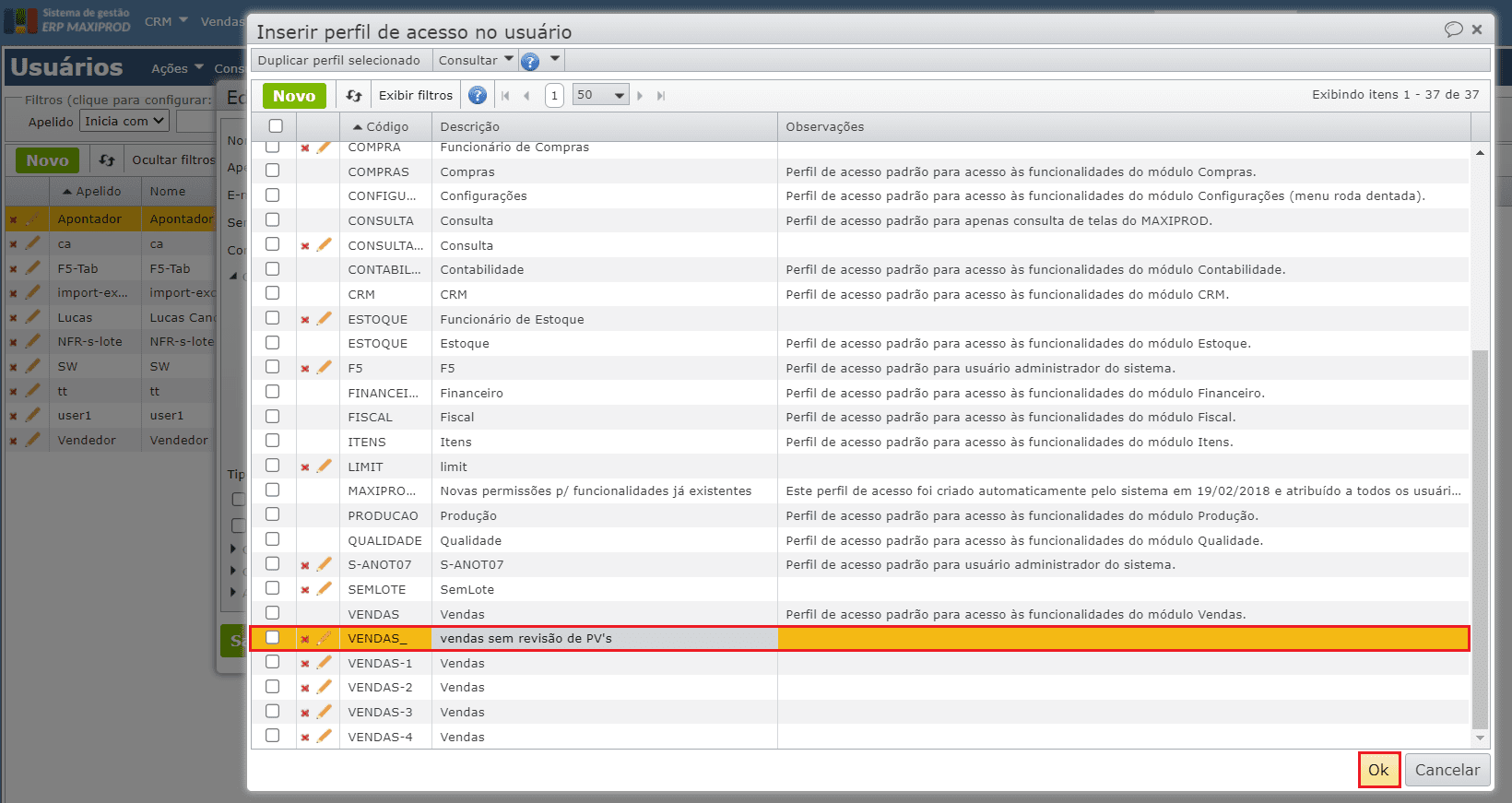Delete user Vendedor in the Usuários list
This screenshot has width=1512, height=803.
point(13,441)
